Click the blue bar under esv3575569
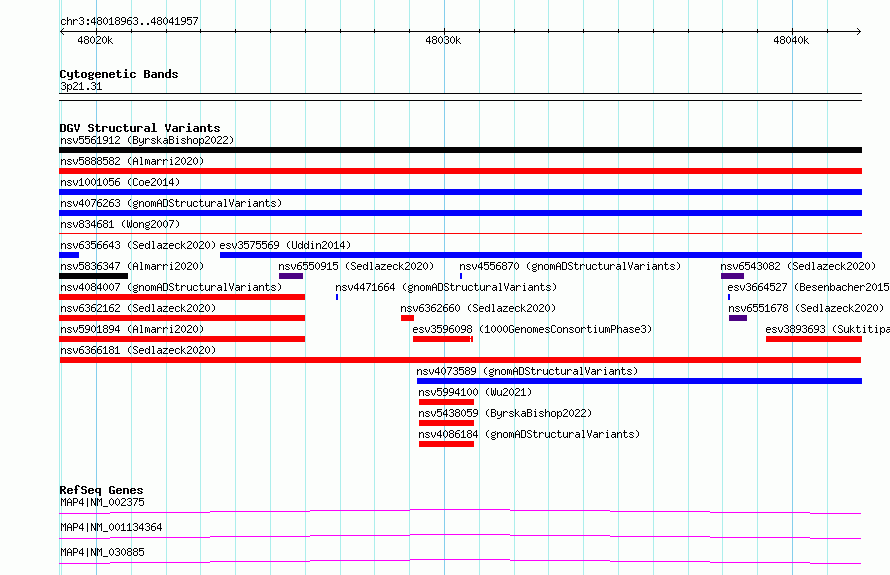The width and height of the screenshot is (890, 575). coord(541,255)
